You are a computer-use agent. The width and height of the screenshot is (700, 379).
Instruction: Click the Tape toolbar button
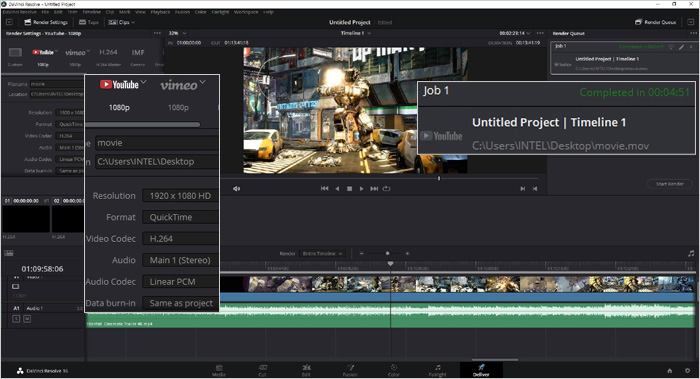point(89,22)
